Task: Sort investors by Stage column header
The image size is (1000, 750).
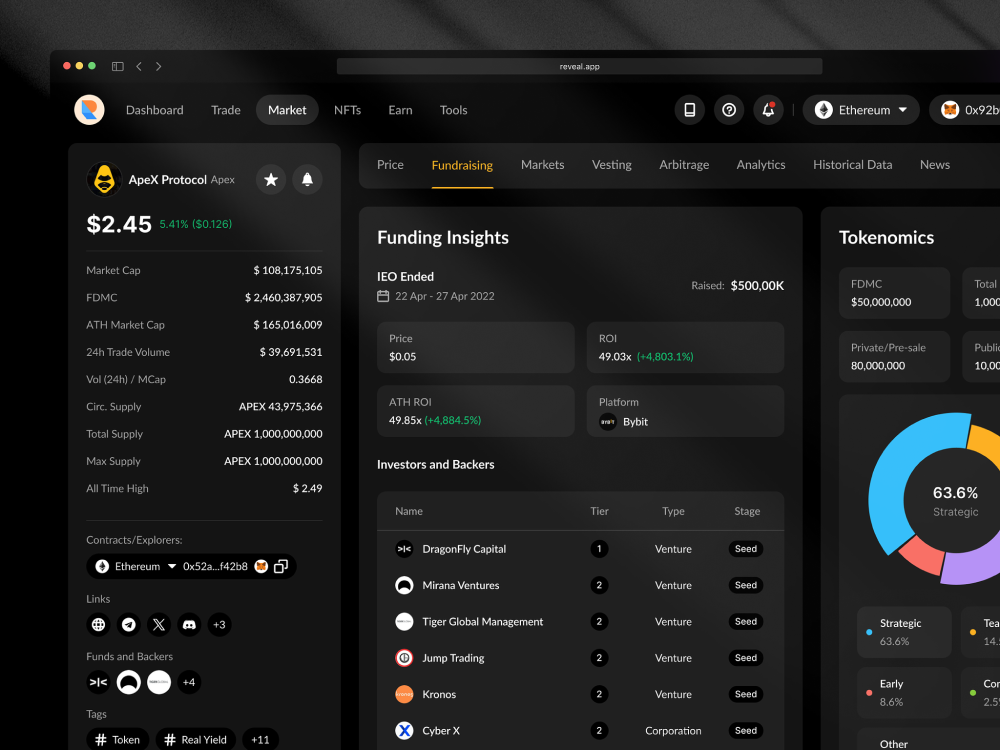Action: [x=747, y=511]
